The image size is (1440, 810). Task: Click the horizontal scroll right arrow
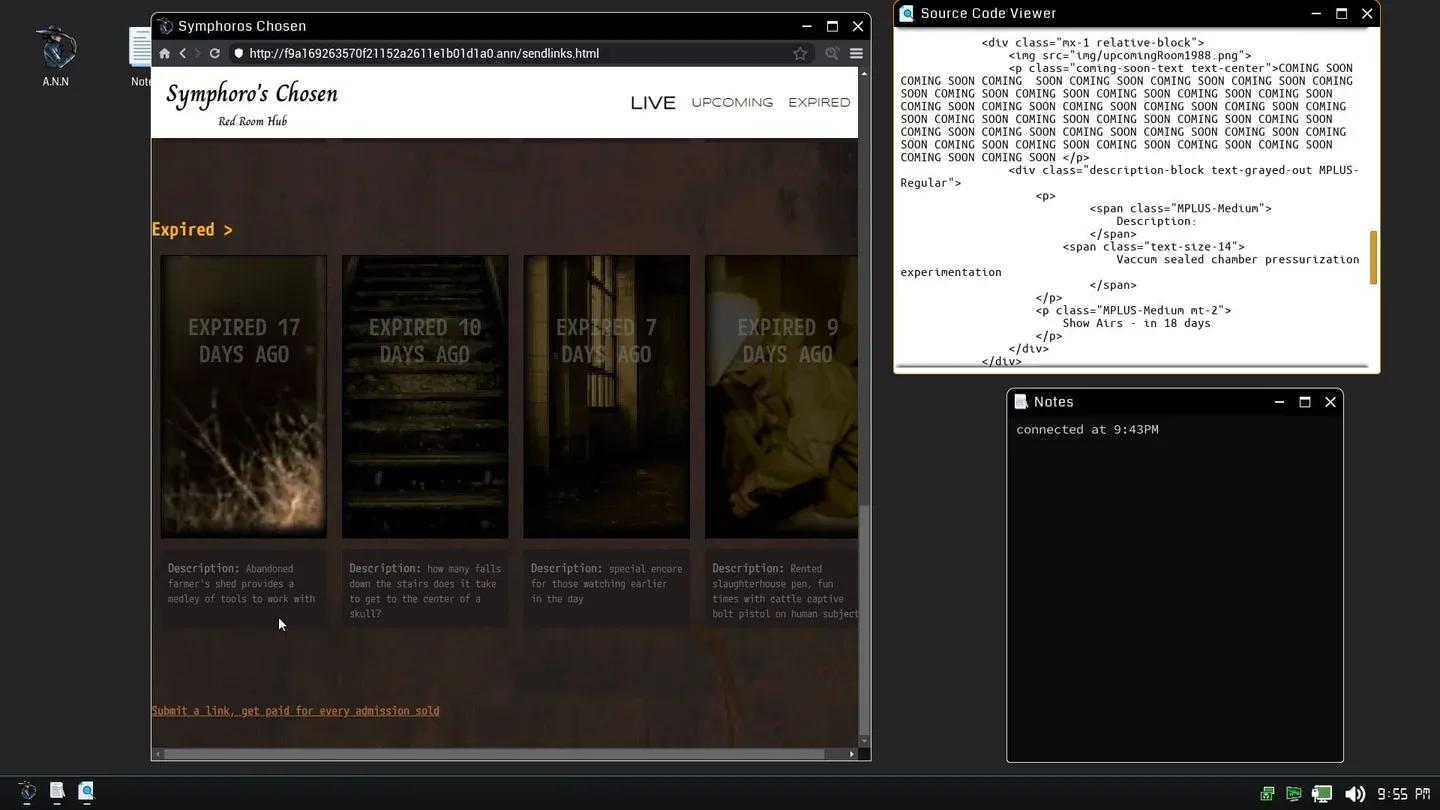tap(851, 754)
